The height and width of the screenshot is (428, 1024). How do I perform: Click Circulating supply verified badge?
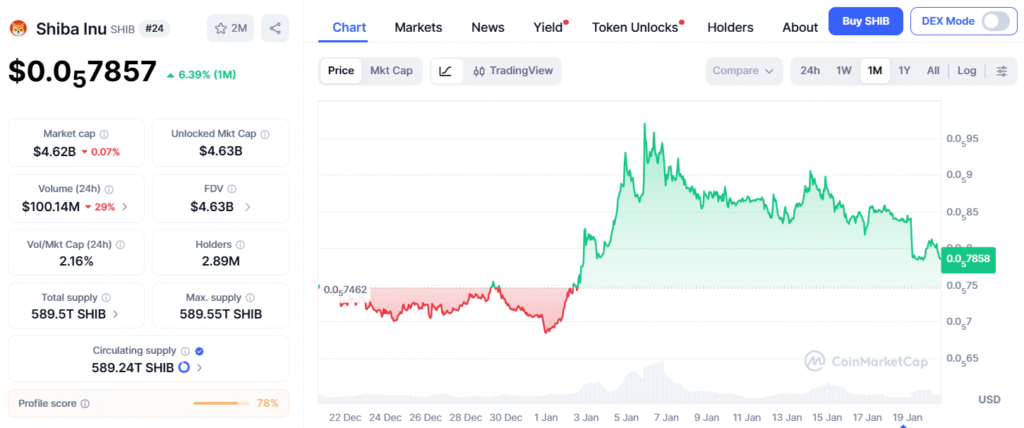[199, 351]
